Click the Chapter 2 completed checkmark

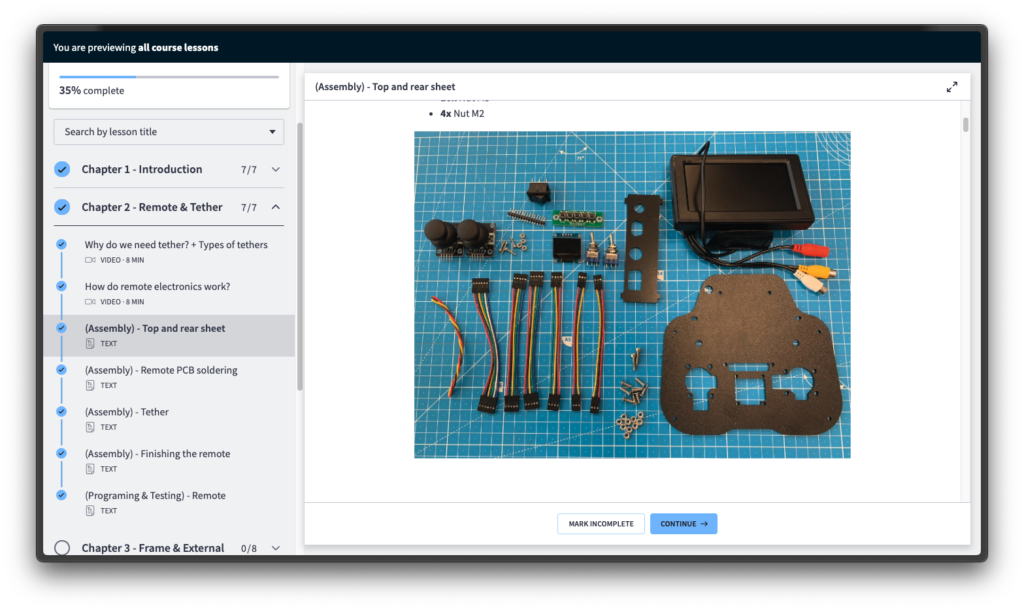tap(62, 207)
